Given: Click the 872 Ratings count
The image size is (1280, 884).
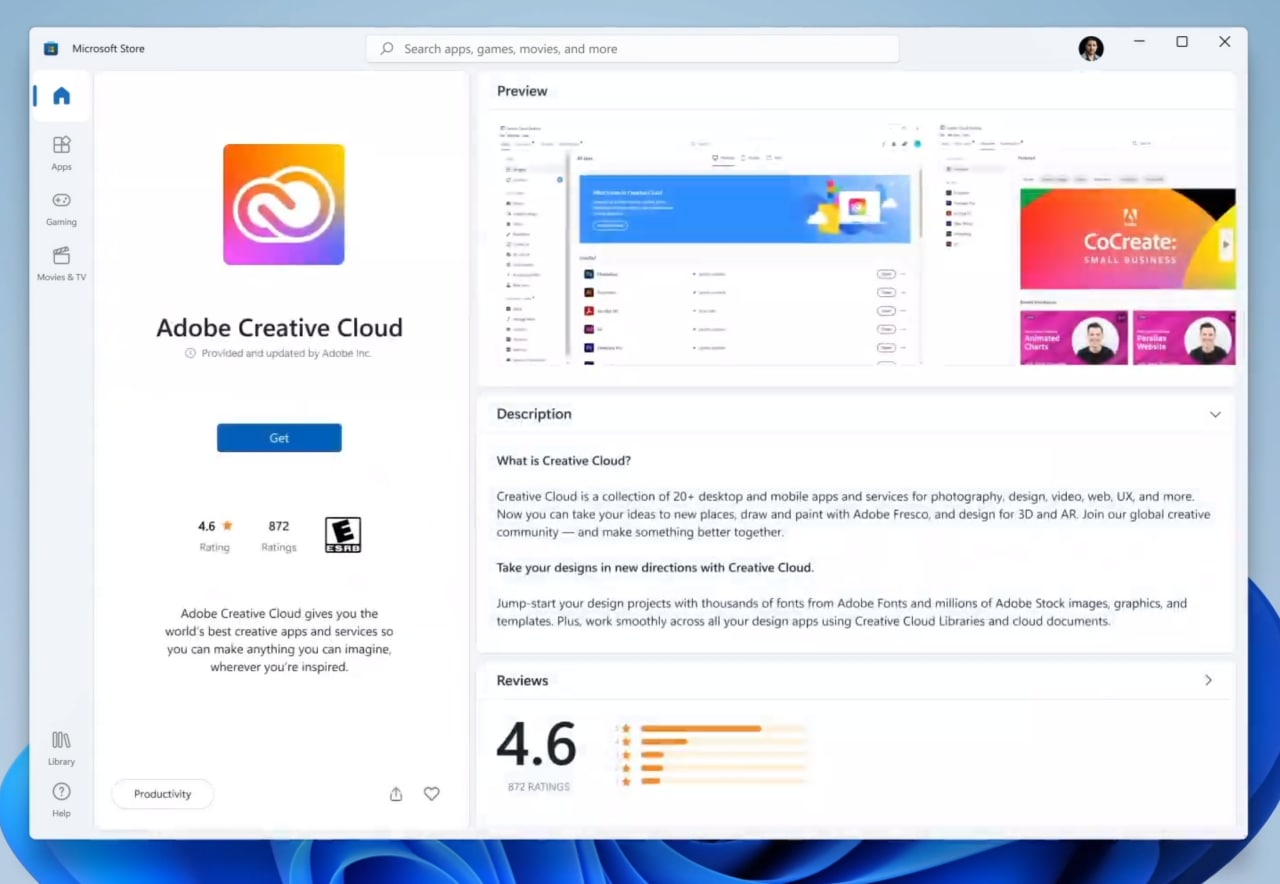Looking at the screenshot, I should pyautogui.click(x=279, y=535).
